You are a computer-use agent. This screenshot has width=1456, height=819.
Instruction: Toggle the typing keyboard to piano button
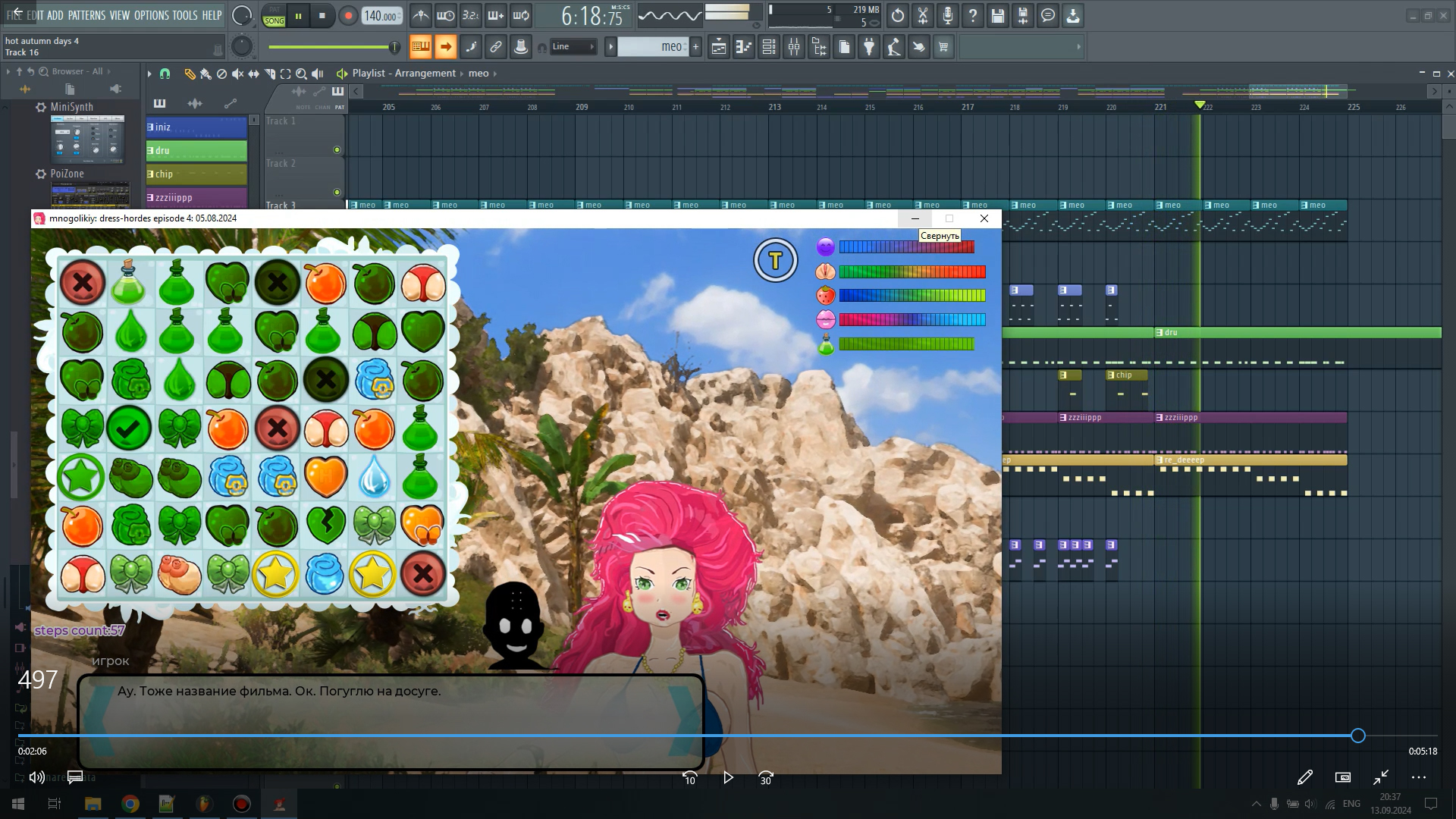pos(421,47)
